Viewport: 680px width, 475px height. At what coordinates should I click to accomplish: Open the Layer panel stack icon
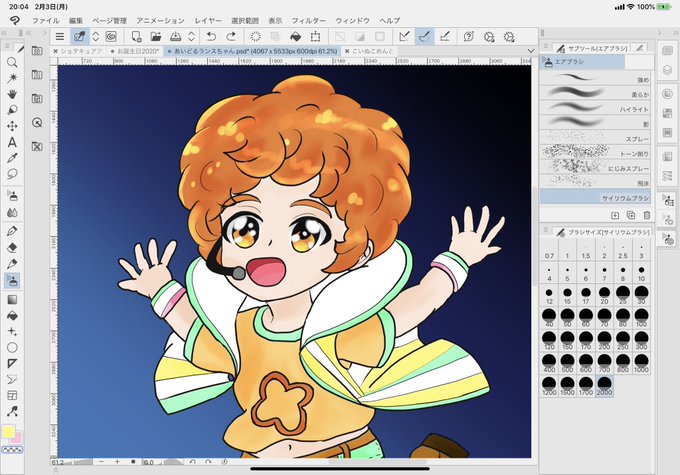(668, 70)
